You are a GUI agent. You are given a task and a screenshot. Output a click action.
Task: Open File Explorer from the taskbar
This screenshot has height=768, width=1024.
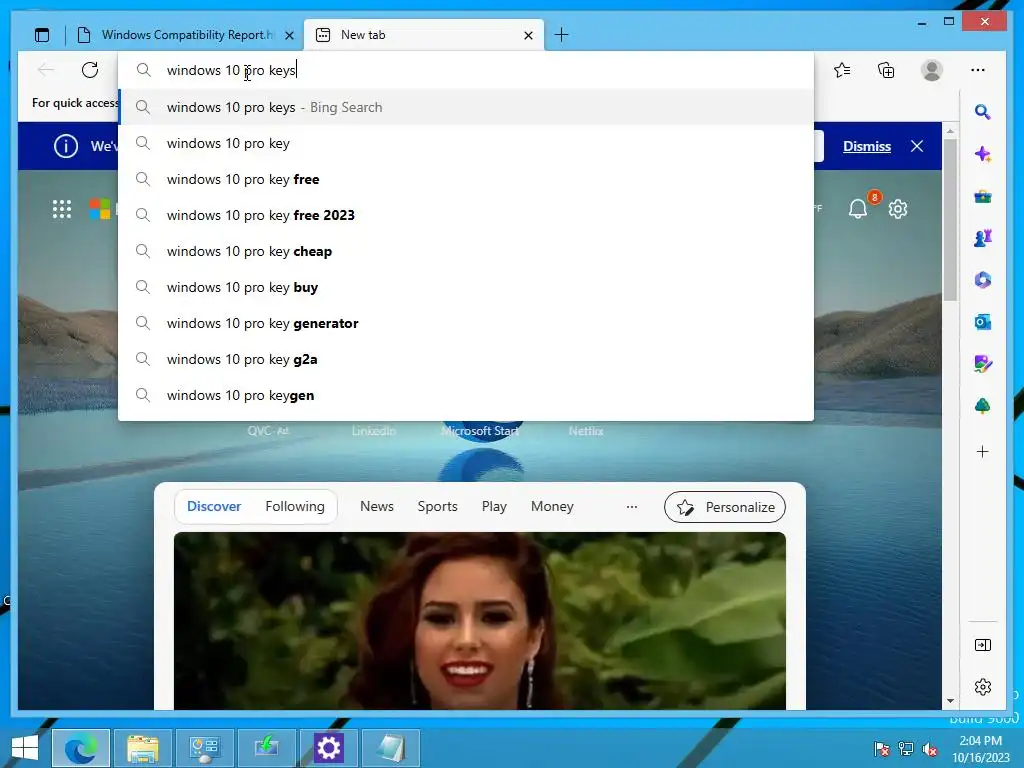tap(143, 748)
